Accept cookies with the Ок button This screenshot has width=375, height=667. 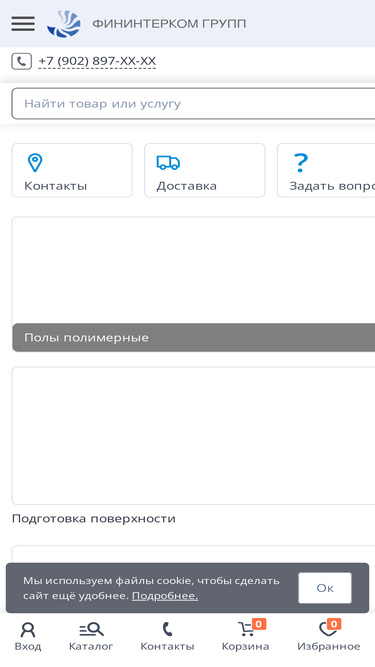tap(325, 588)
